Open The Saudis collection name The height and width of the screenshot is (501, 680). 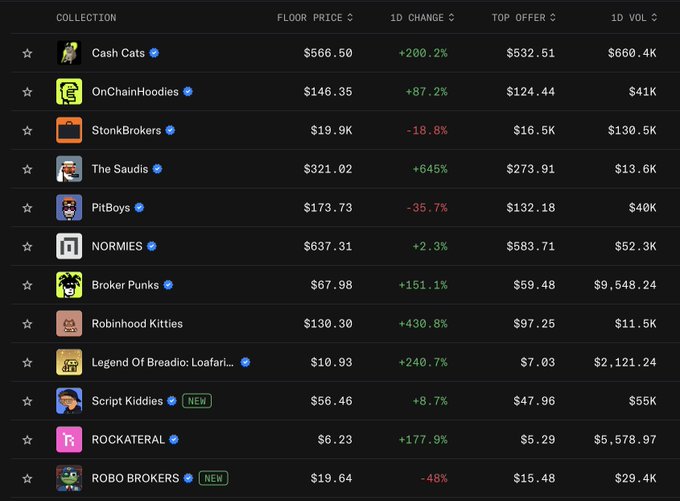coord(120,169)
